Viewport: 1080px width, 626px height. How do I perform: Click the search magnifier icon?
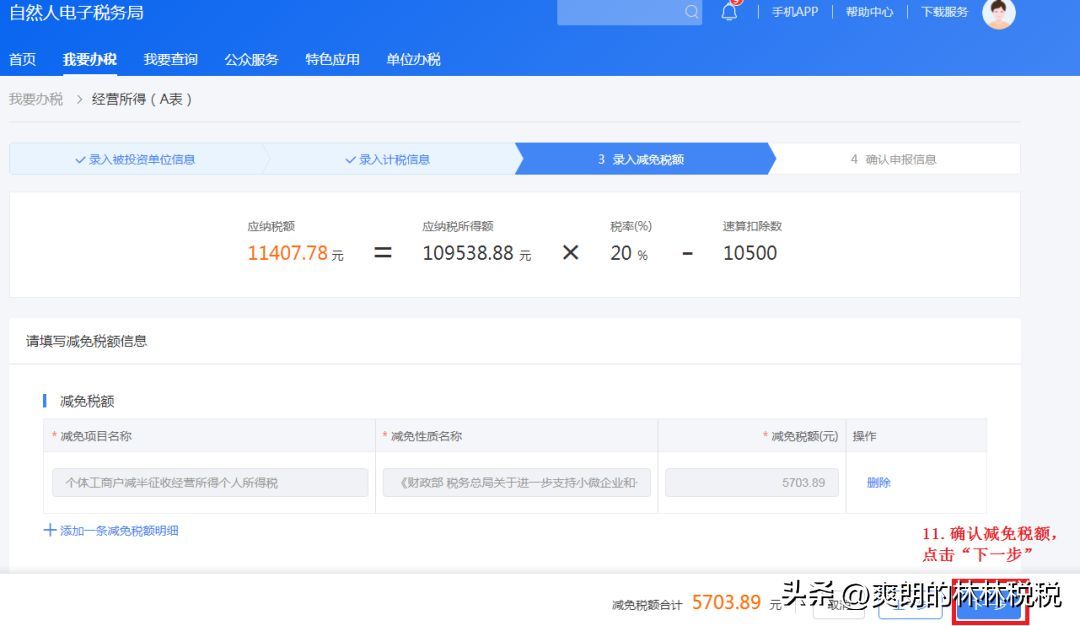pos(691,13)
